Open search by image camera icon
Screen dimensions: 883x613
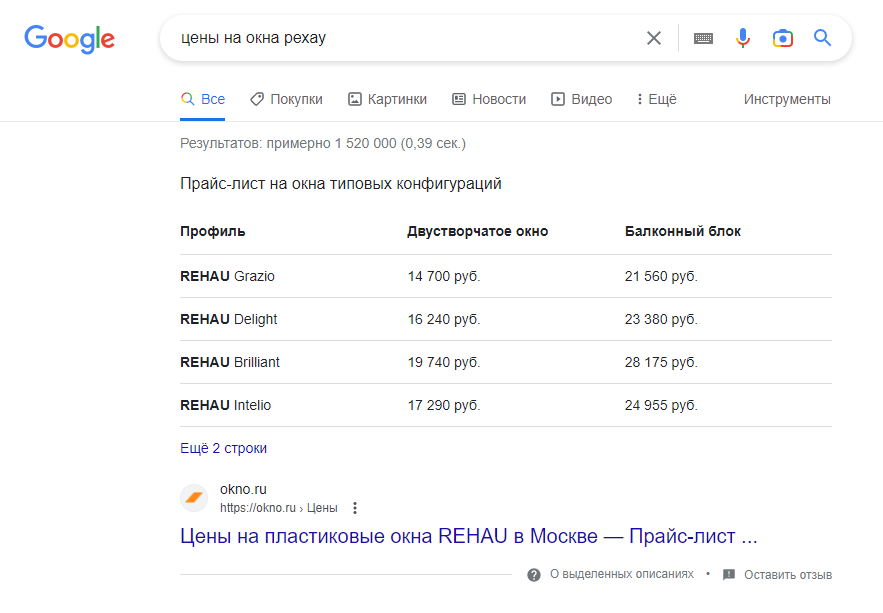783,38
